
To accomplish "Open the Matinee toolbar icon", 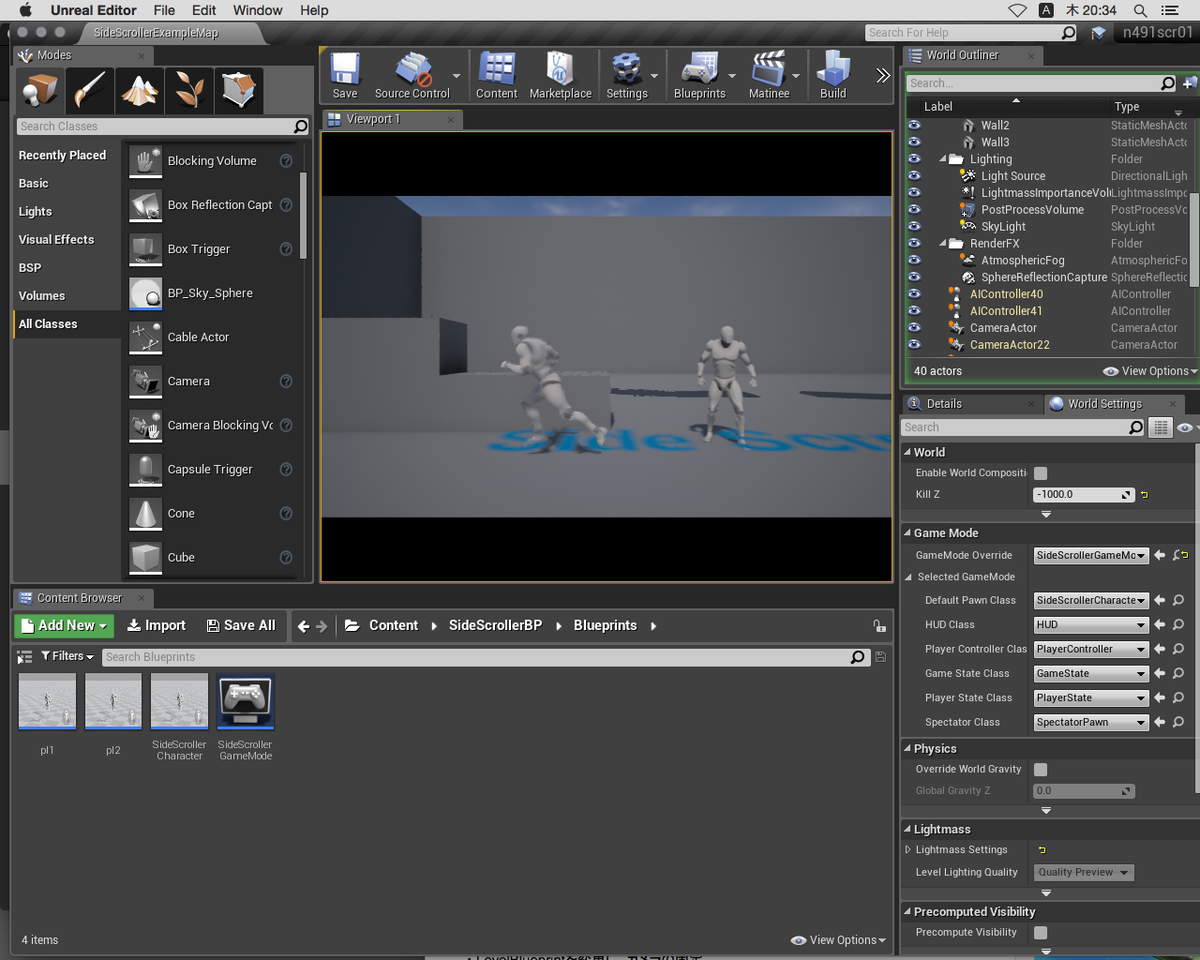I will [769, 76].
